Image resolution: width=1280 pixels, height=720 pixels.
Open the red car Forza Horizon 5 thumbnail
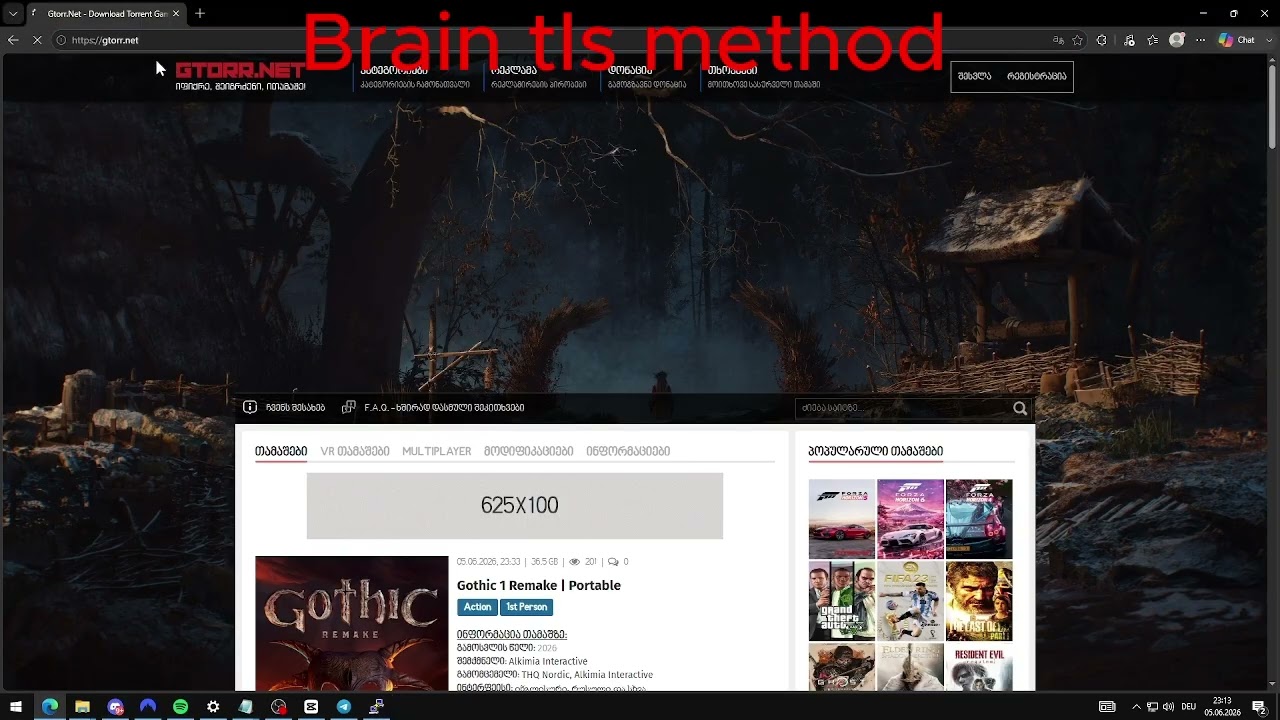click(842, 519)
